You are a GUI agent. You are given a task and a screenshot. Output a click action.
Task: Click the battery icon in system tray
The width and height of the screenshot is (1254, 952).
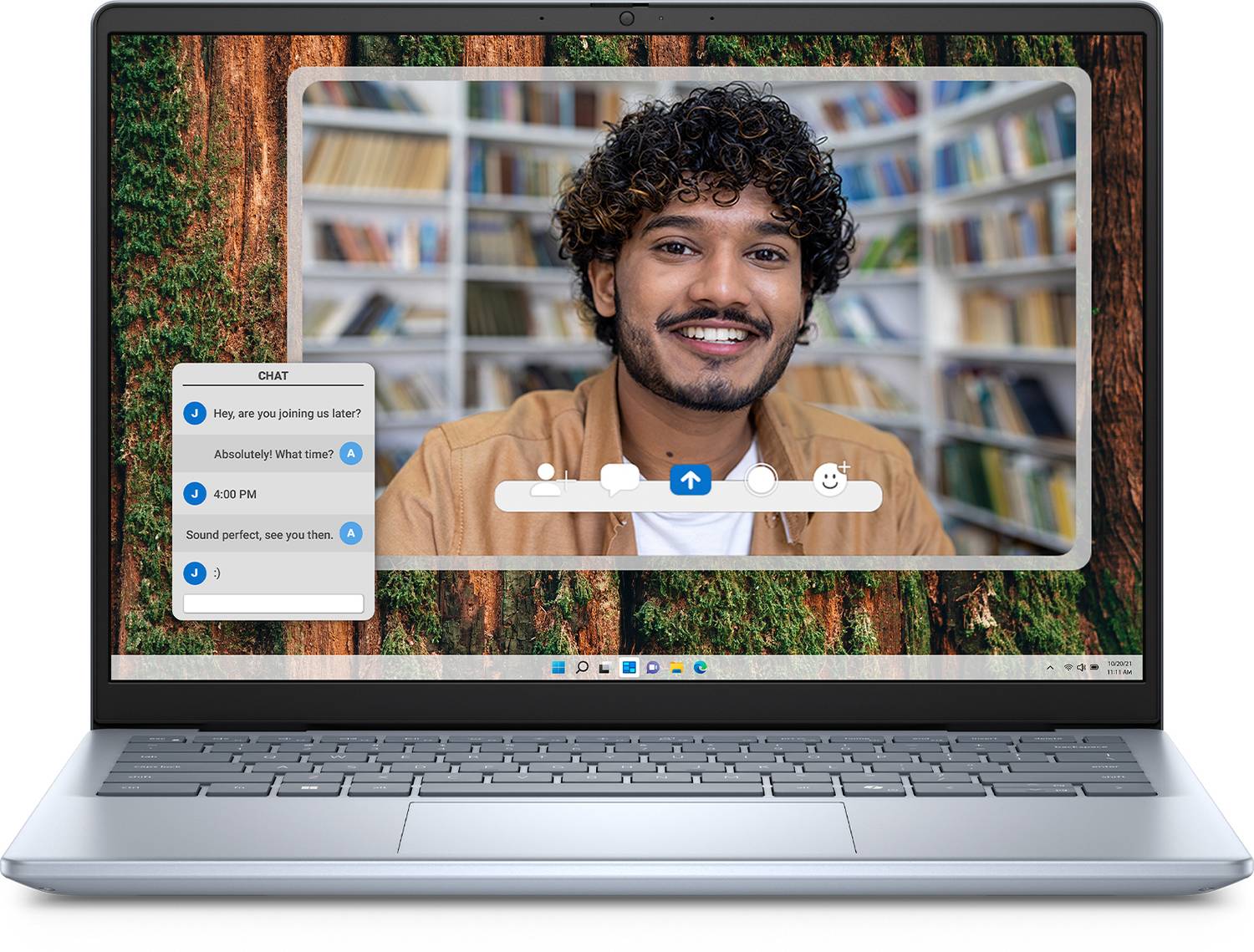click(x=1094, y=667)
